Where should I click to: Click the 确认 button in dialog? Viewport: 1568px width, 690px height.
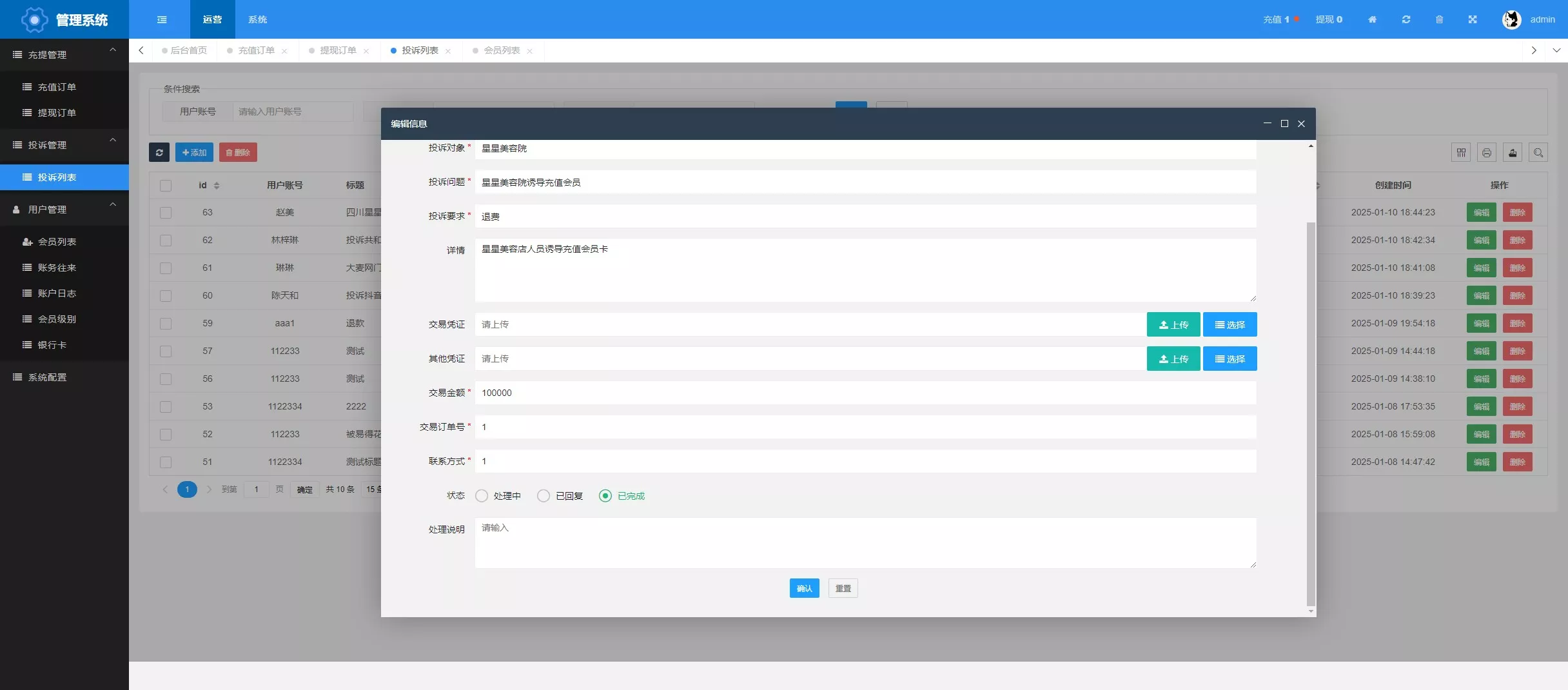804,588
